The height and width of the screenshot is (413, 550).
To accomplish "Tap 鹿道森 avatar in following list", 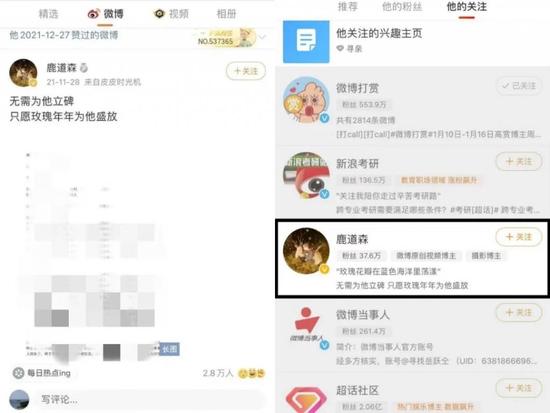I will [306, 251].
